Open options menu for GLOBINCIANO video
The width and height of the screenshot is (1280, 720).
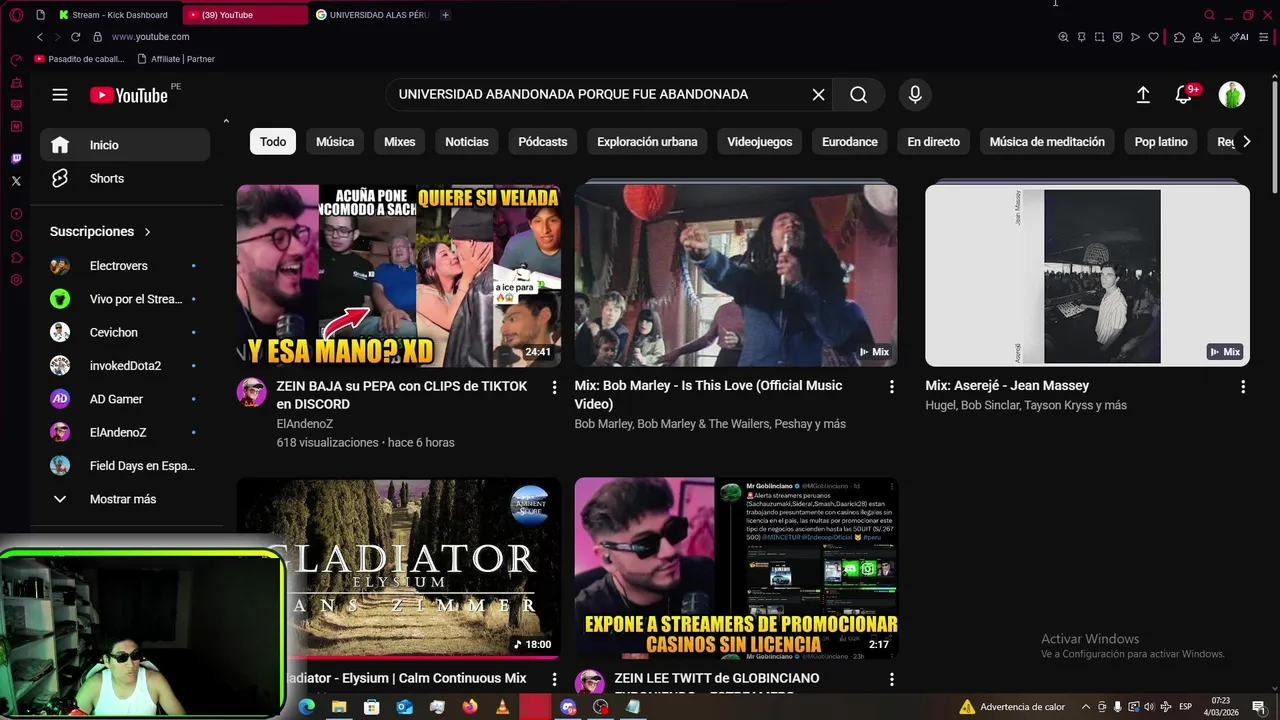[x=892, y=679]
